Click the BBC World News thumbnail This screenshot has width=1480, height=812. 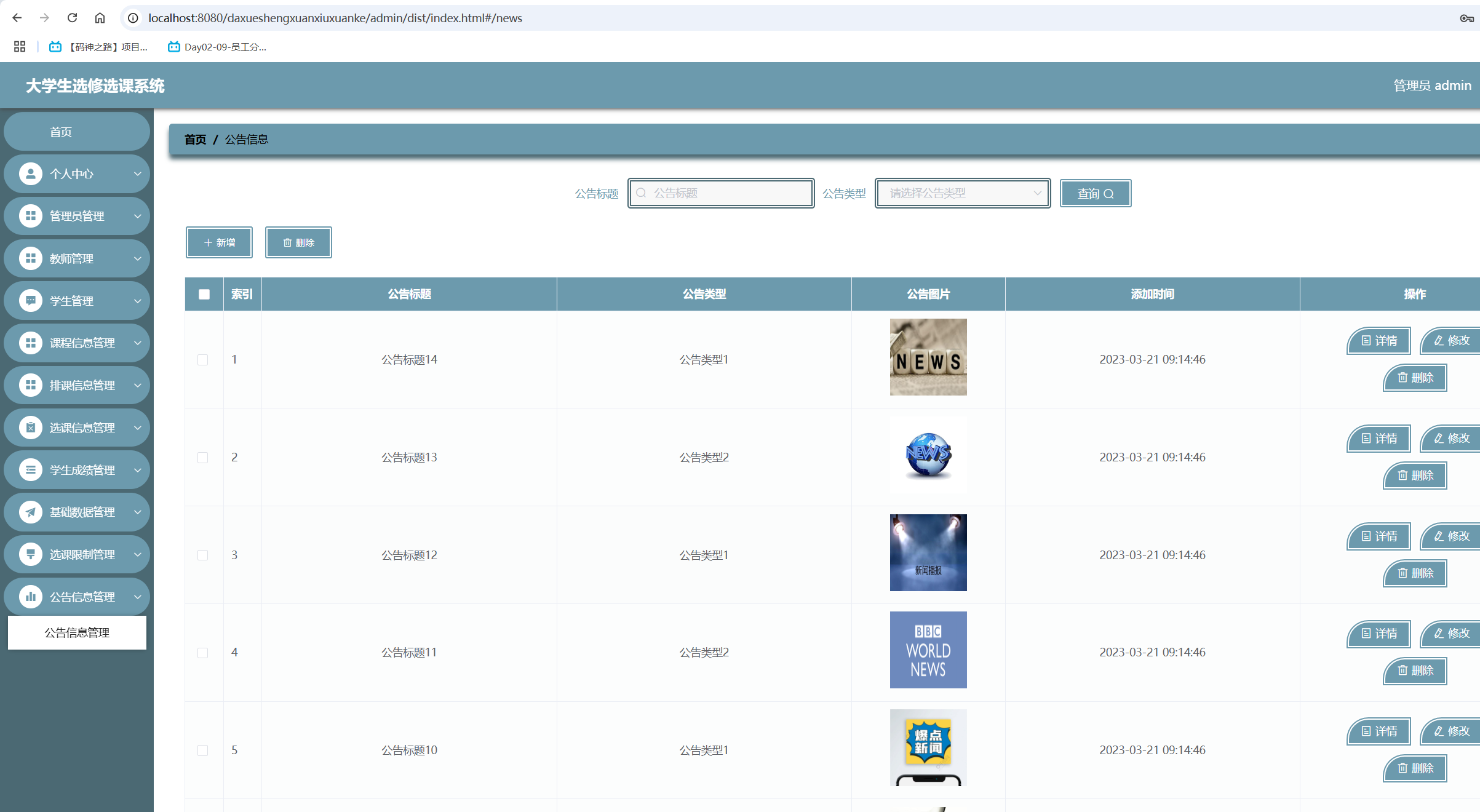coord(928,650)
